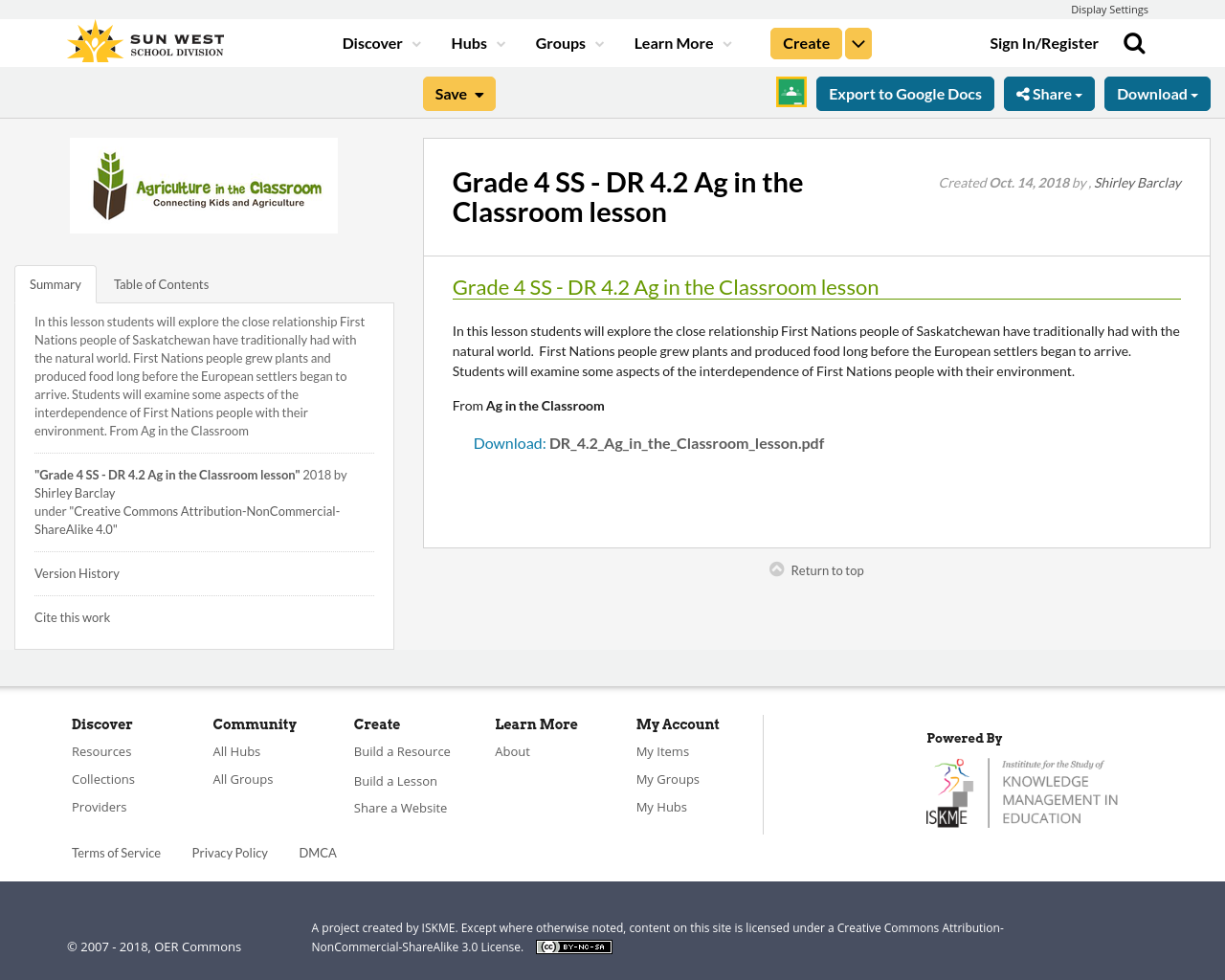Image resolution: width=1225 pixels, height=980 pixels.
Task: Click the Sun West School Division logo
Action: 145,39
